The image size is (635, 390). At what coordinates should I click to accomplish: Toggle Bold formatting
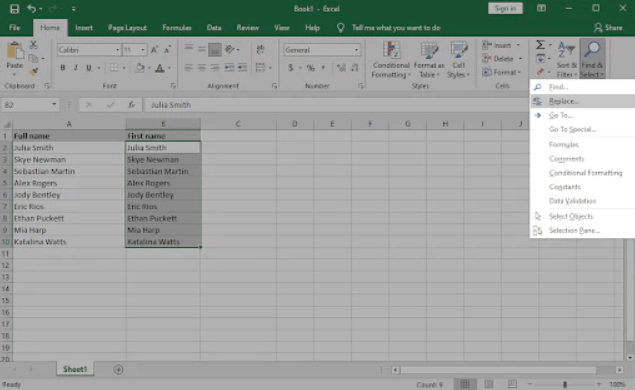click(x=63, y=68)
